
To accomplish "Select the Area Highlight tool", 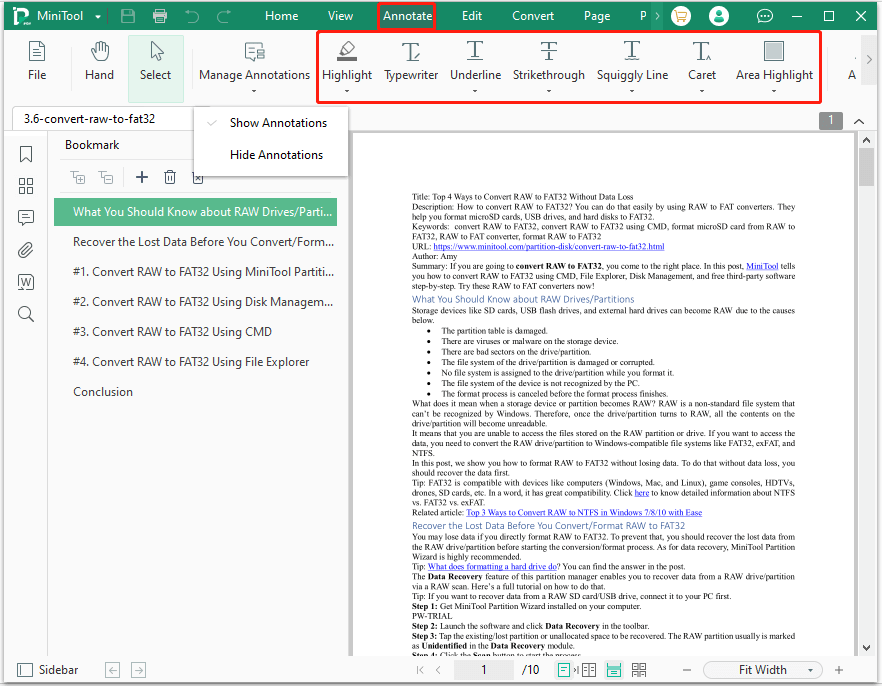I will pos(774,60).
